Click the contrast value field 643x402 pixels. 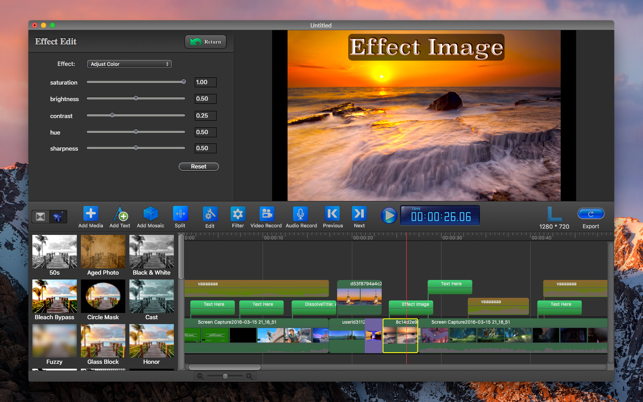[203, 115]
